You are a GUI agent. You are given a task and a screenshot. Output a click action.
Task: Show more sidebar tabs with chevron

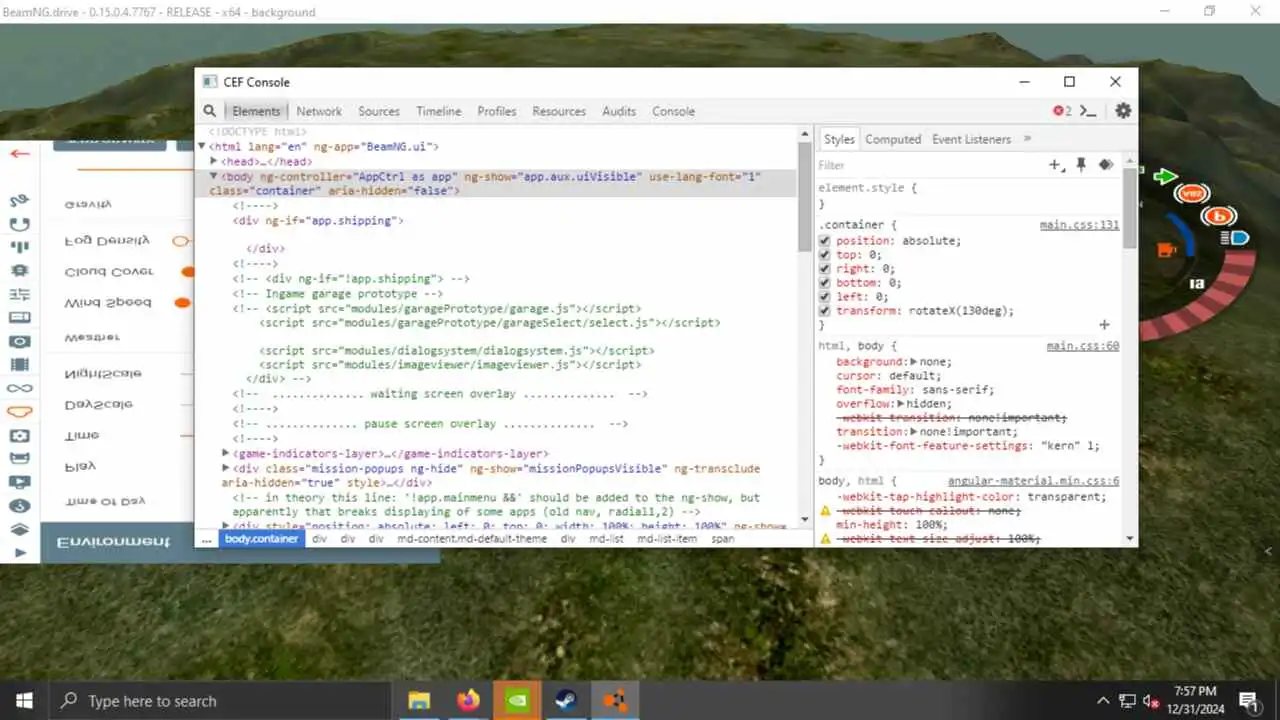(x=1027, y=139)
